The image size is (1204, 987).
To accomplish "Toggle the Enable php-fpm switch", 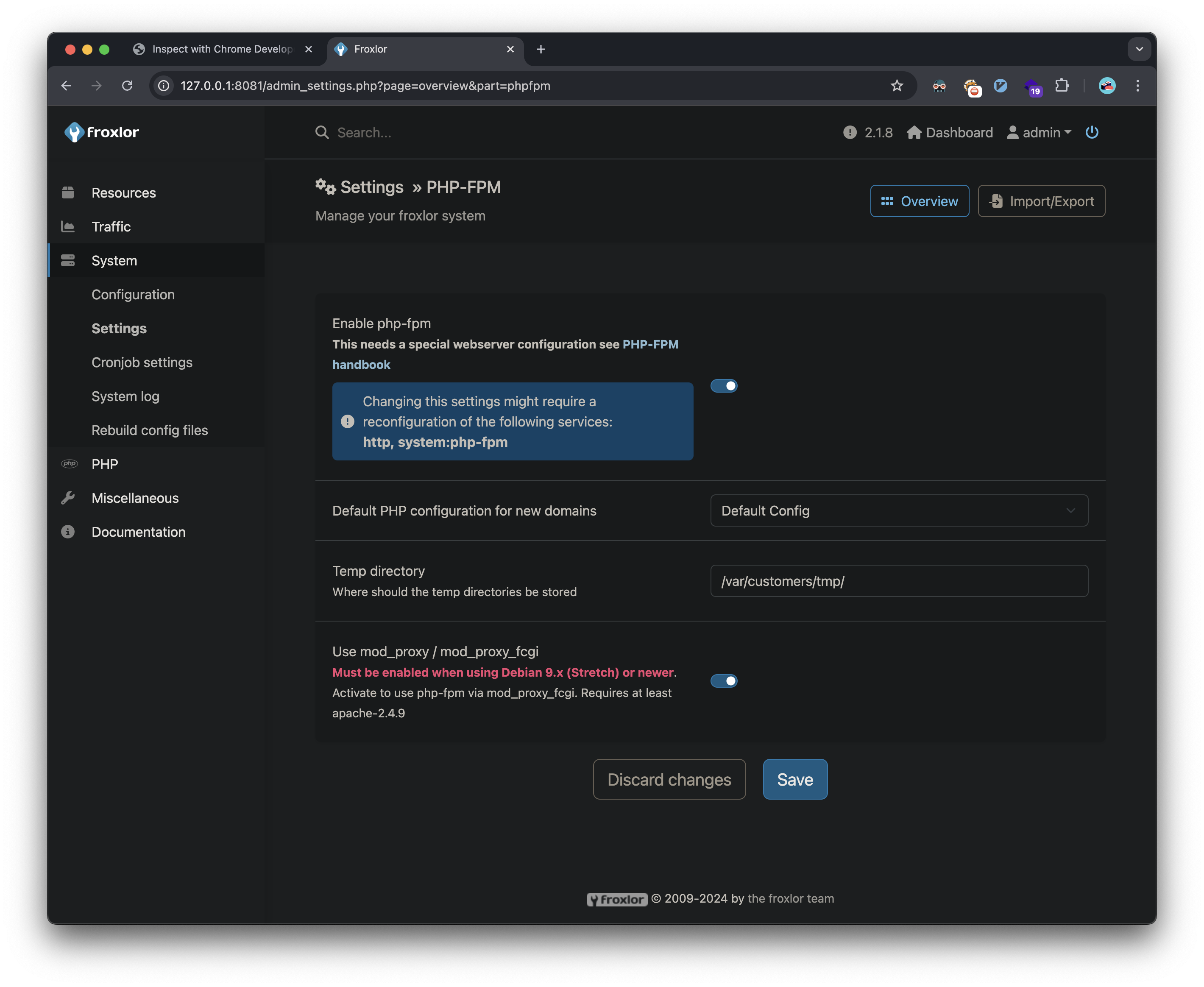I will click(724, 386).
